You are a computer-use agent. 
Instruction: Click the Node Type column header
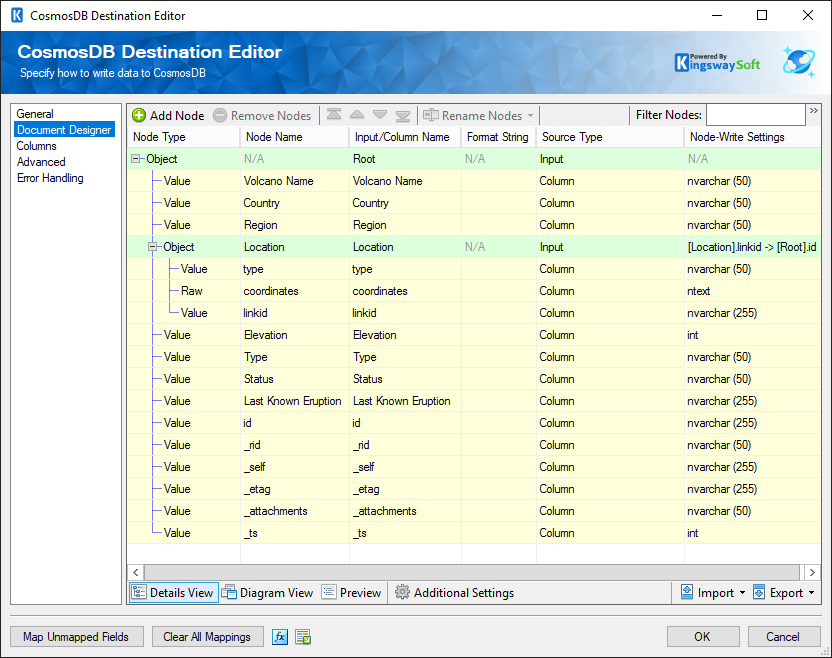[x=184, y=137]
